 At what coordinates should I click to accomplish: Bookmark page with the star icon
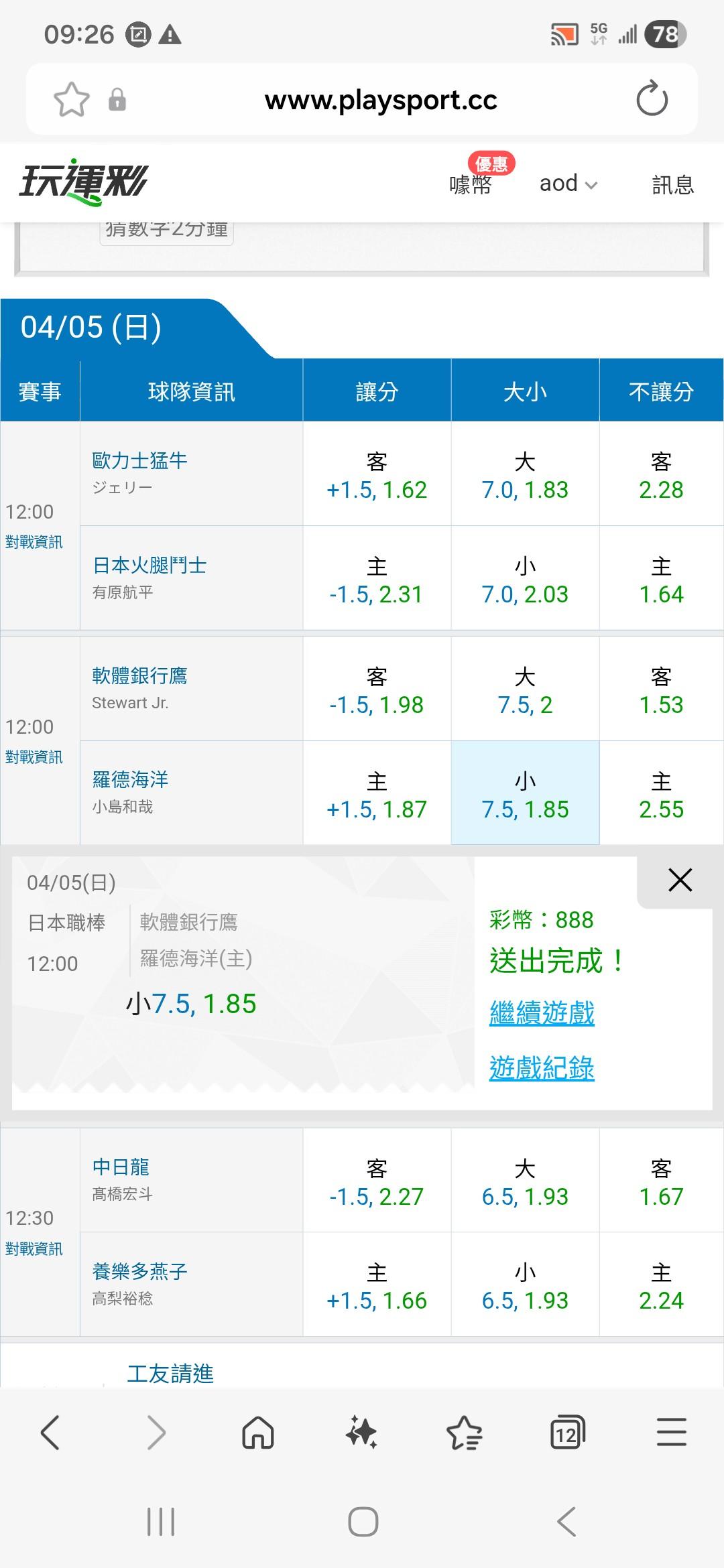(71, 100)
